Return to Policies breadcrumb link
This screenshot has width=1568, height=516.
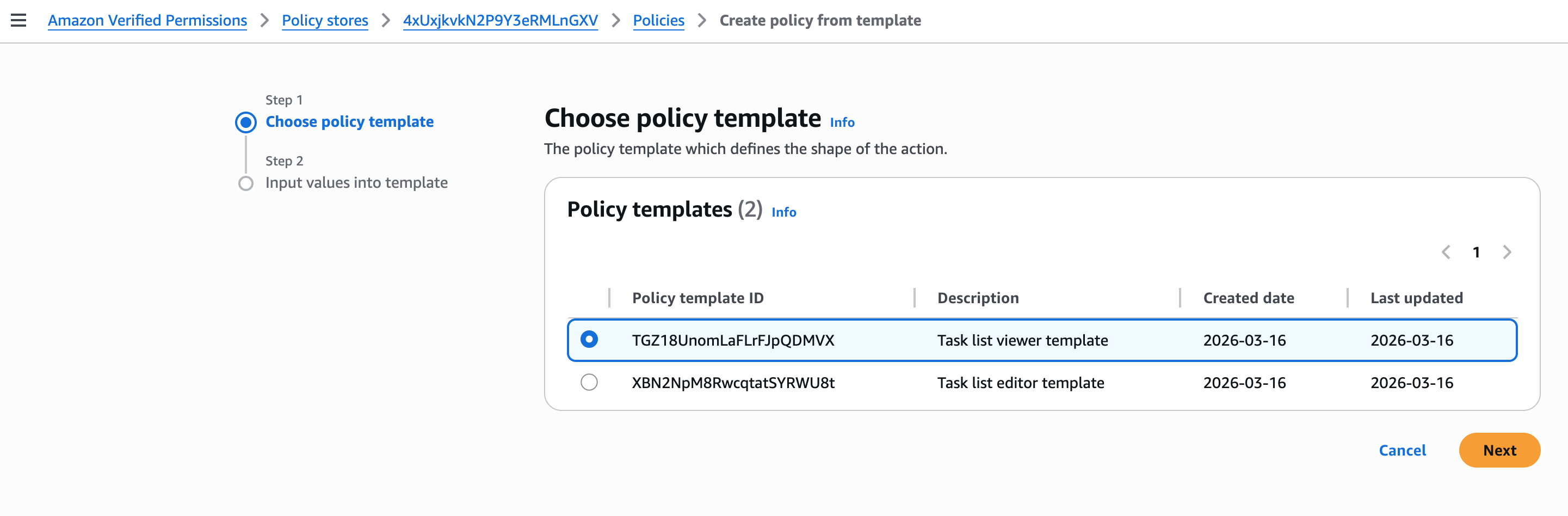click(658, 20)
